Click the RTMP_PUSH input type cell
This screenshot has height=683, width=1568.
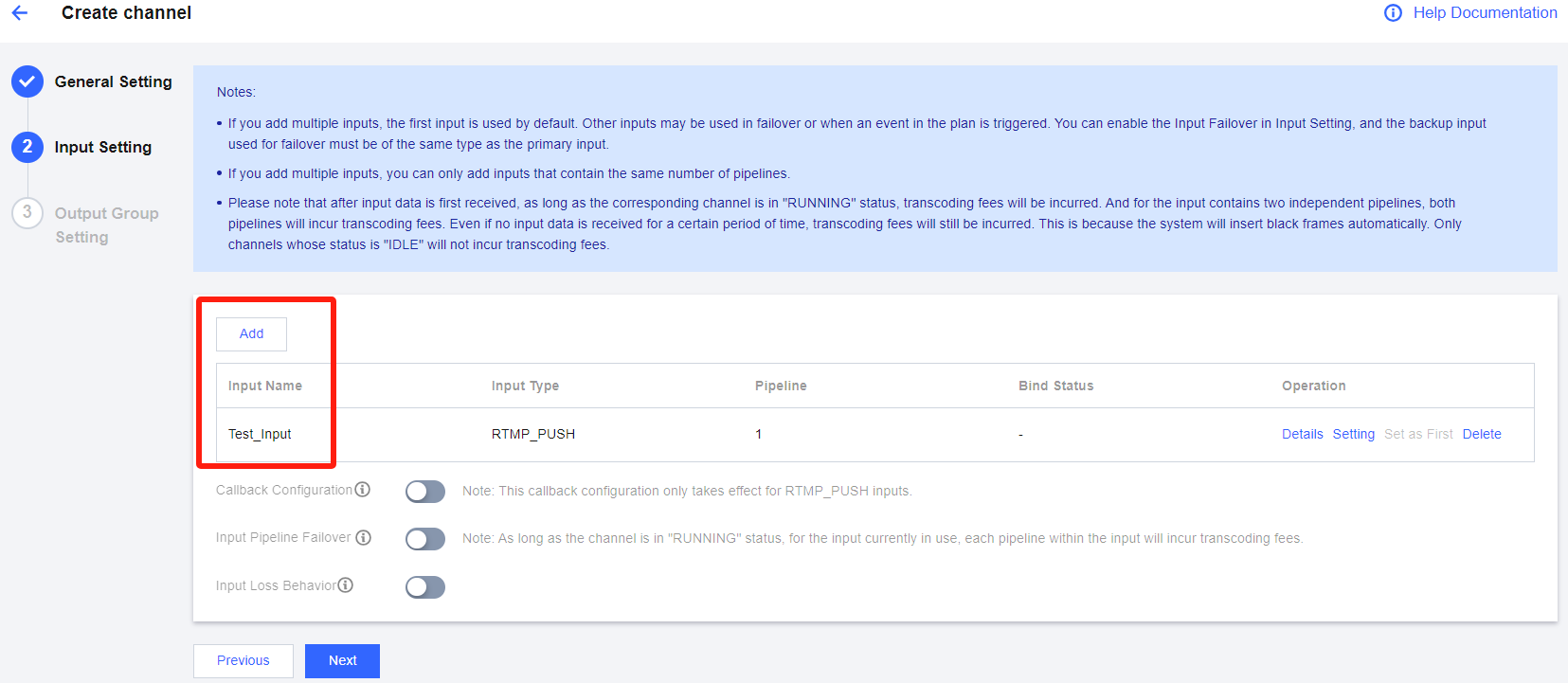pyautogui.click(x=533, y=434)
